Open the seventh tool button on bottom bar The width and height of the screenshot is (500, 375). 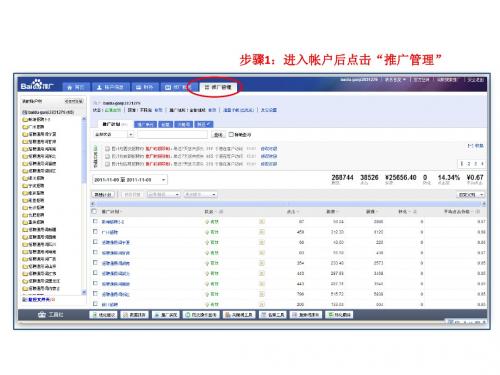[306, 315]
